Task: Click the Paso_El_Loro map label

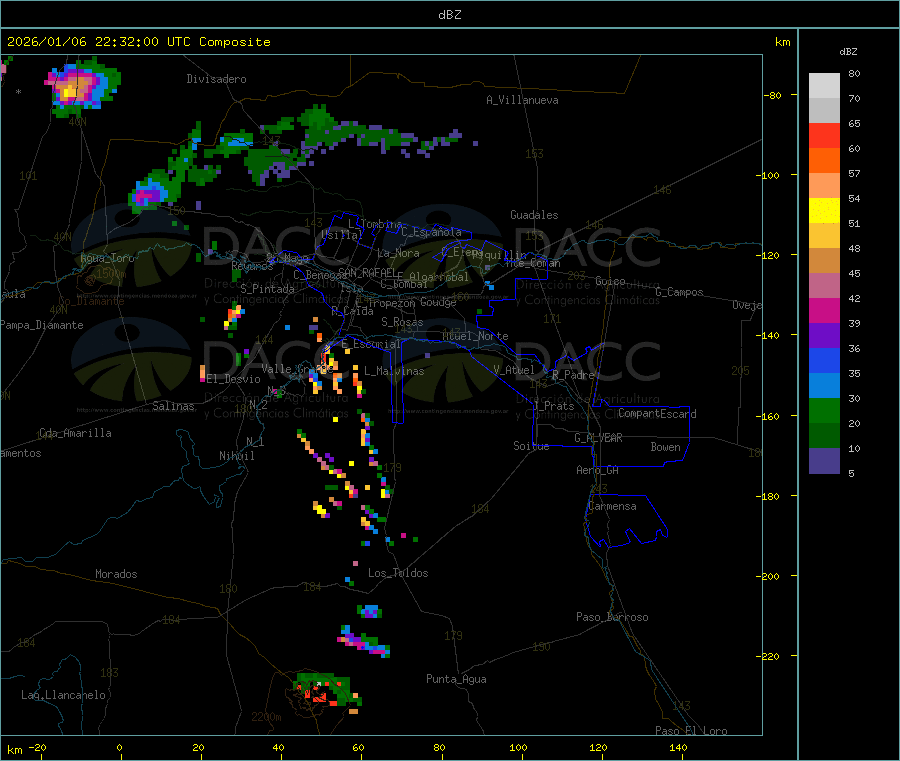Action: pos(691,731)
